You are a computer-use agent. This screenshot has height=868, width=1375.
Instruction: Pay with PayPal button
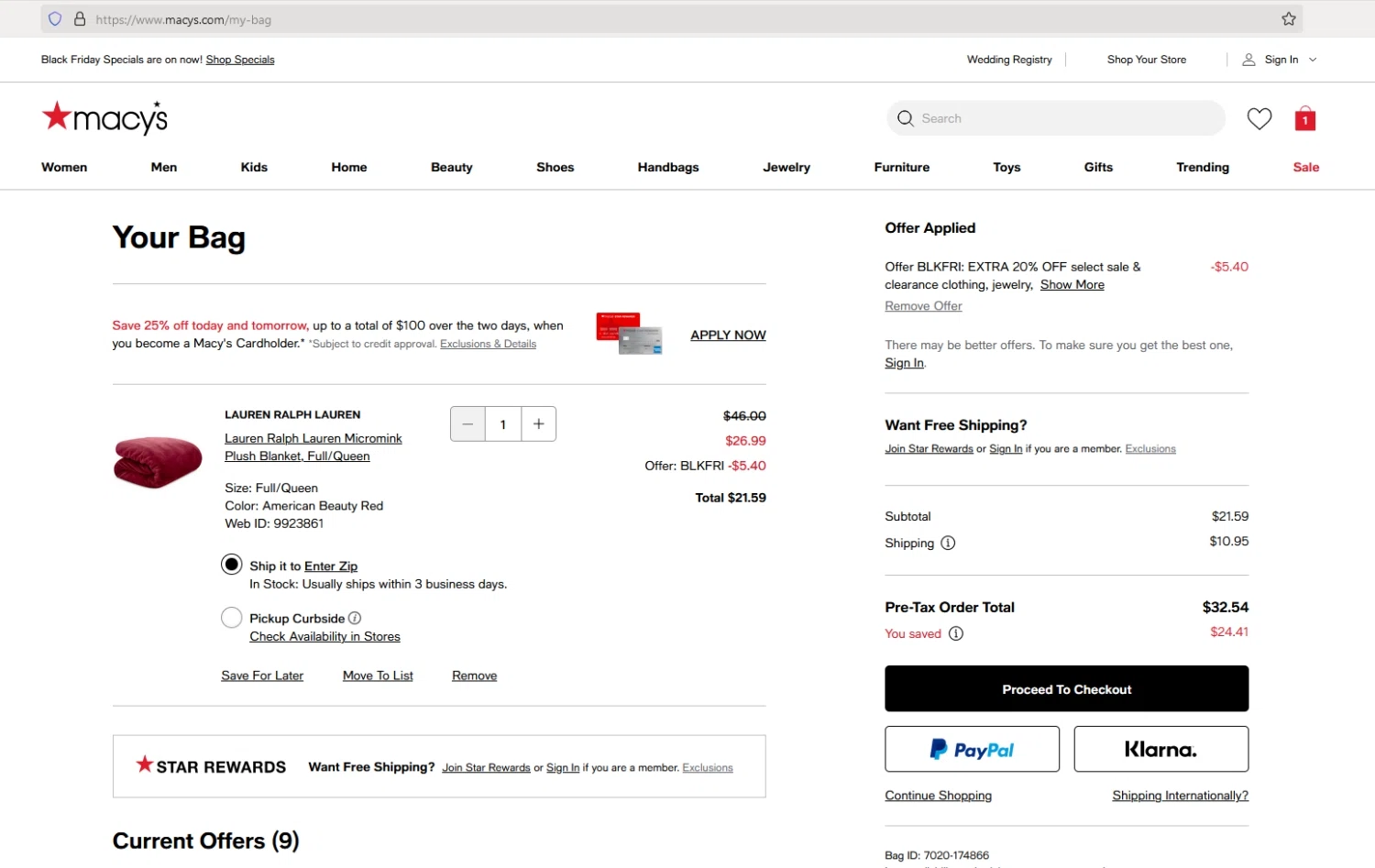pyautogui.click(x=972, y=749)
